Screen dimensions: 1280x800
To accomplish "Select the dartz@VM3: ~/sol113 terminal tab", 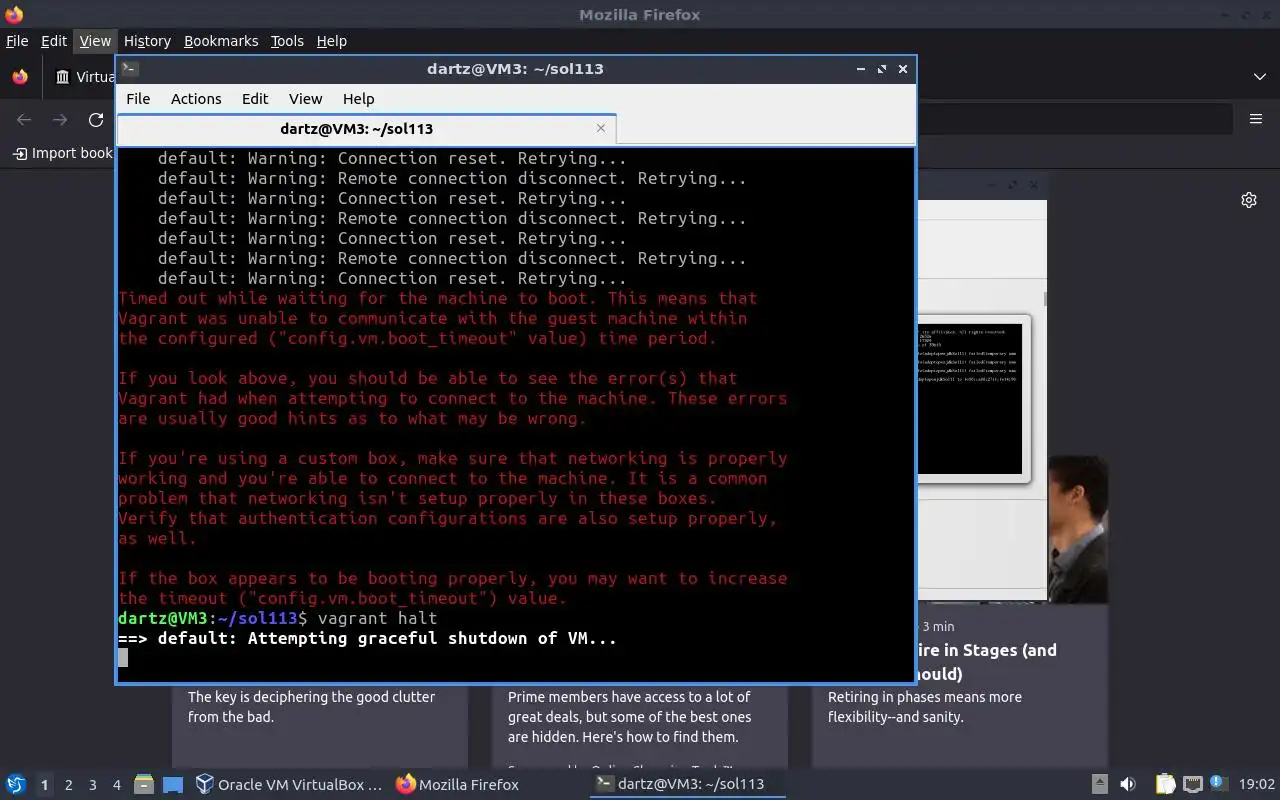I will 366,129.
